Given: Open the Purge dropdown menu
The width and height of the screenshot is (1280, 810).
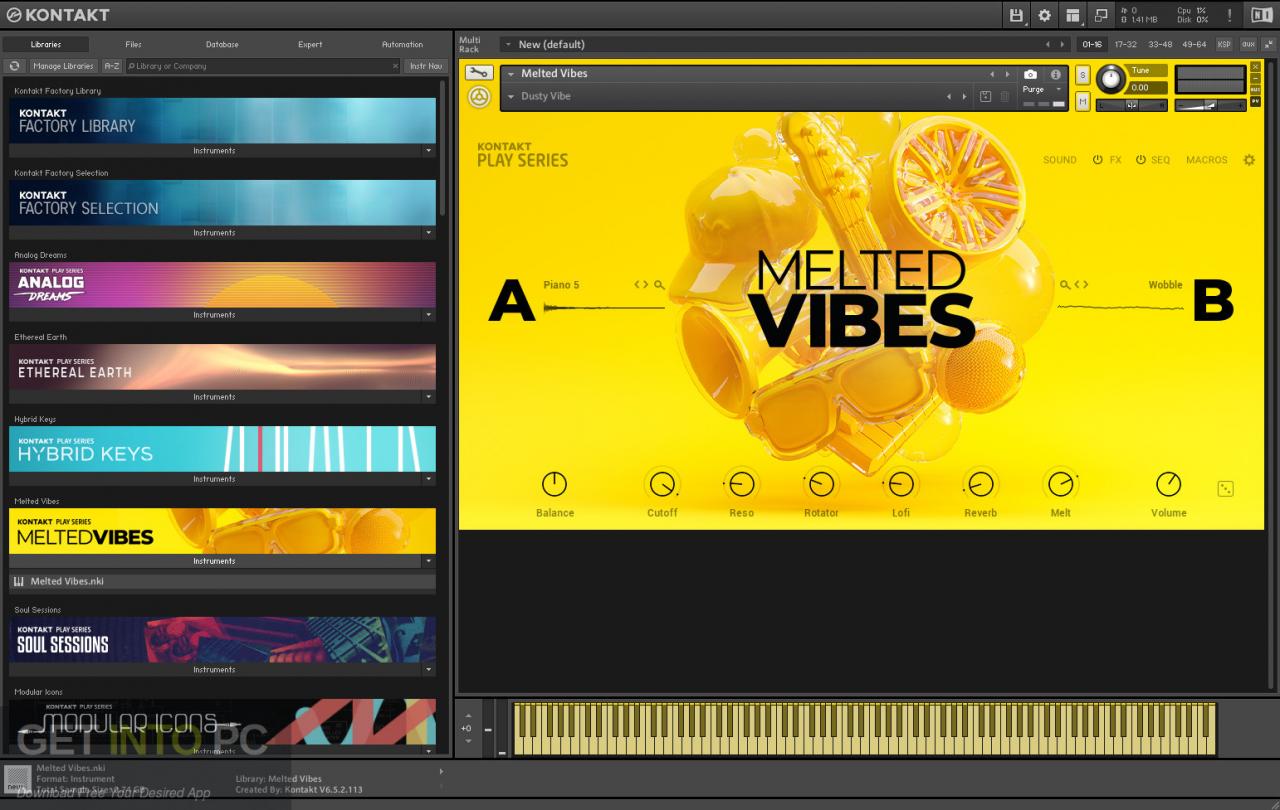Looking at the screenshot, I should [1042, 89].
